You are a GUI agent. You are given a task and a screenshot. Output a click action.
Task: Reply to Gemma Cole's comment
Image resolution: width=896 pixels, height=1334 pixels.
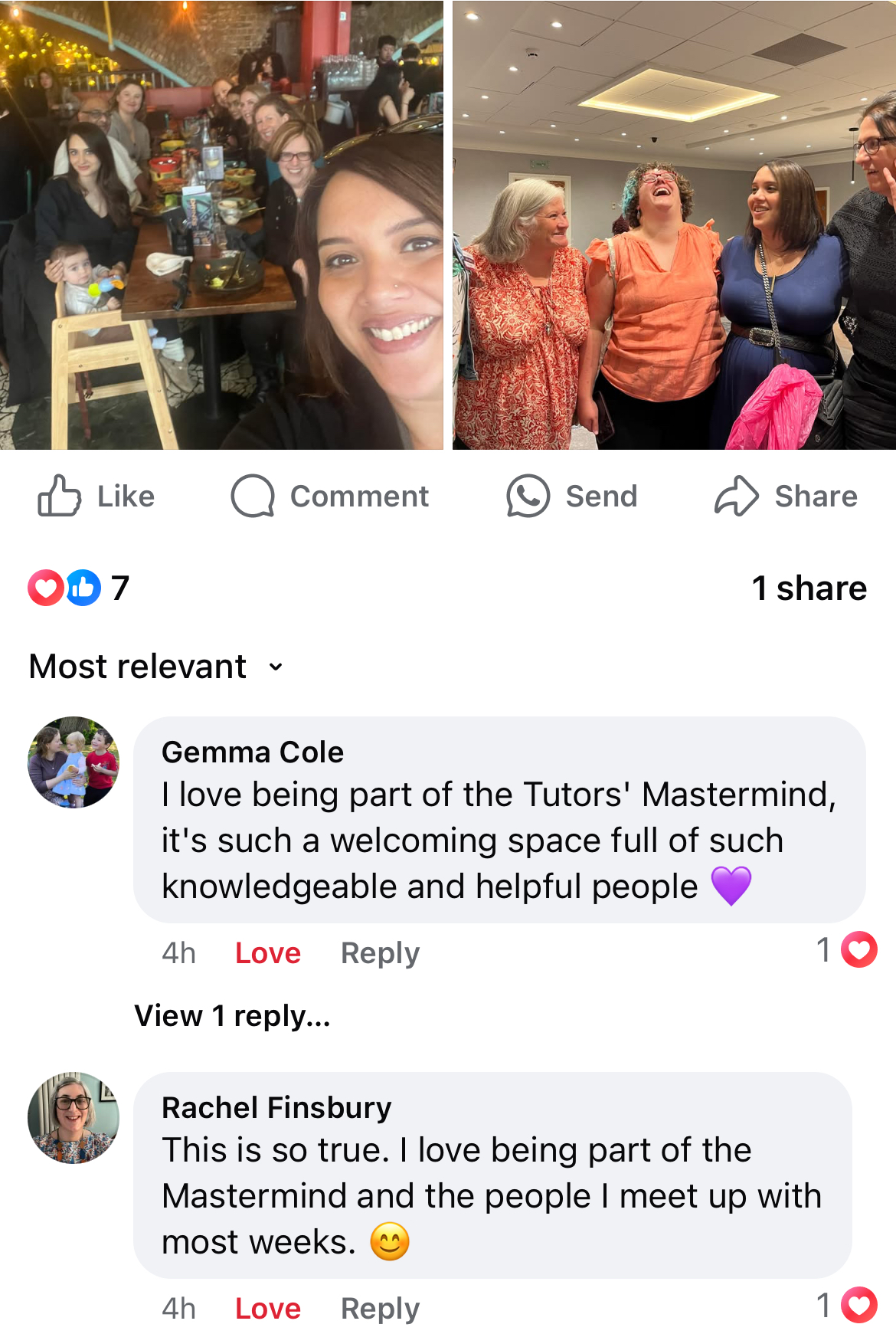[381, 953]
